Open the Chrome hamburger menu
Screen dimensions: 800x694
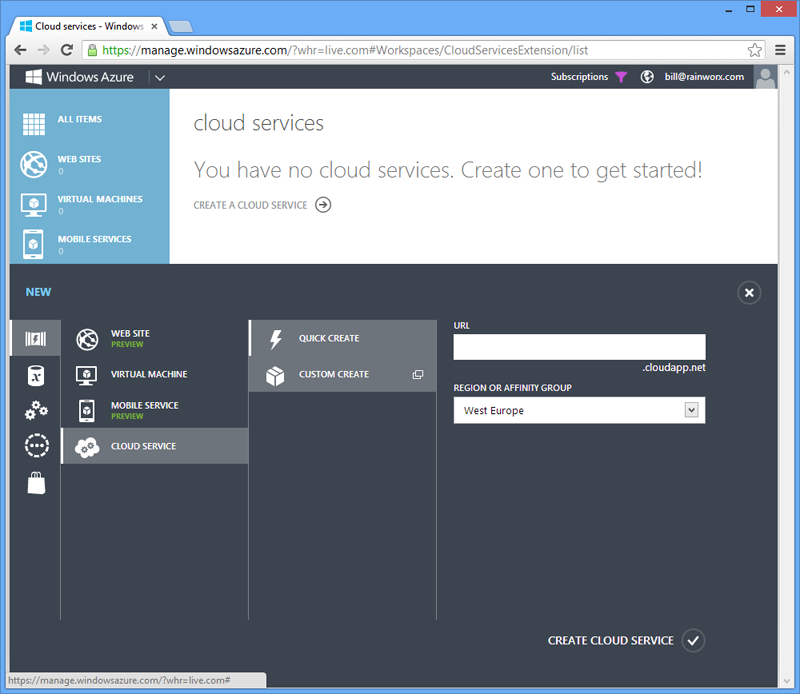click(x=780, y=50)
